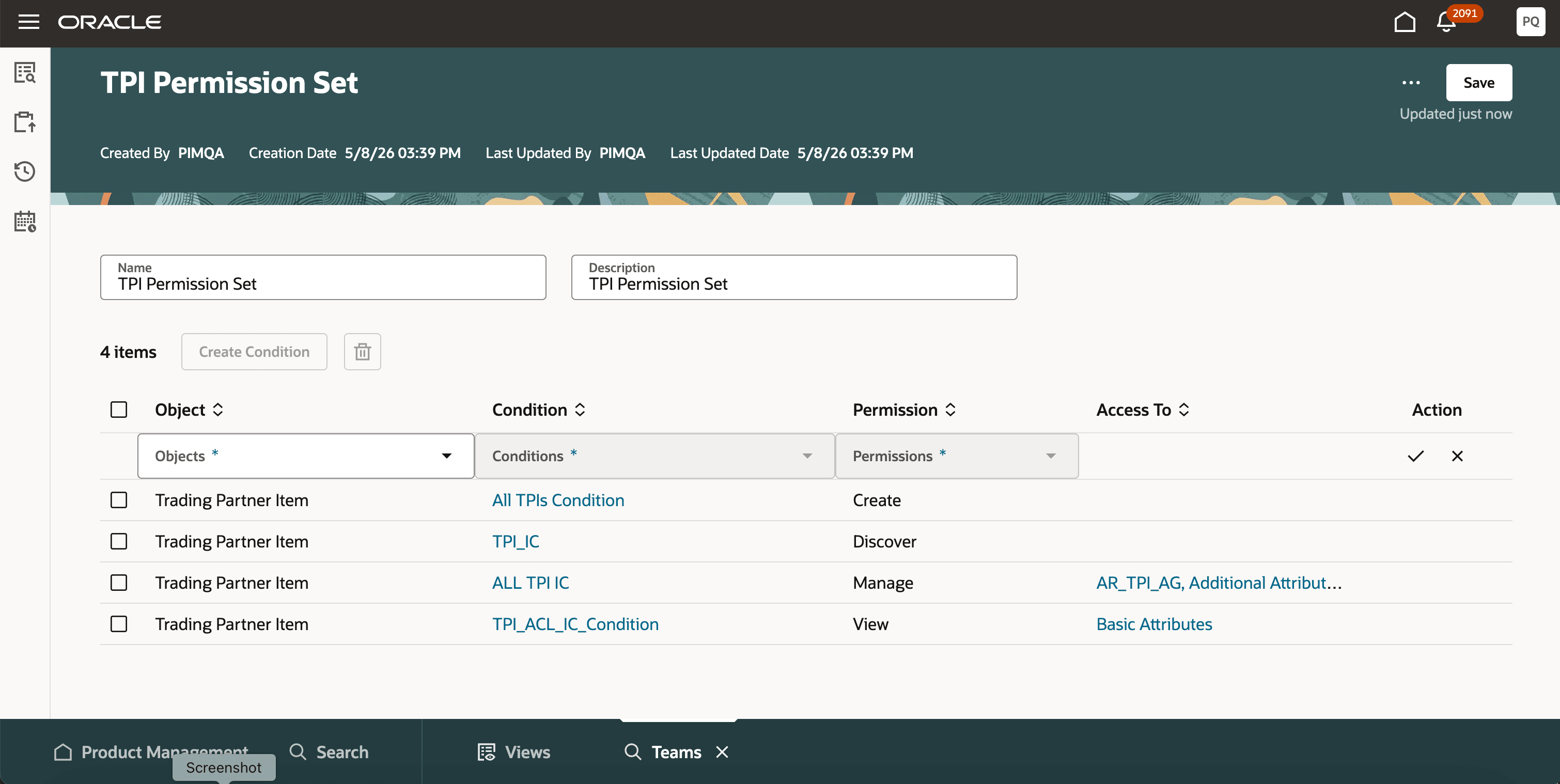Select the TPI_IC row checkbox
1560x784 pixels.
[119, 541]
